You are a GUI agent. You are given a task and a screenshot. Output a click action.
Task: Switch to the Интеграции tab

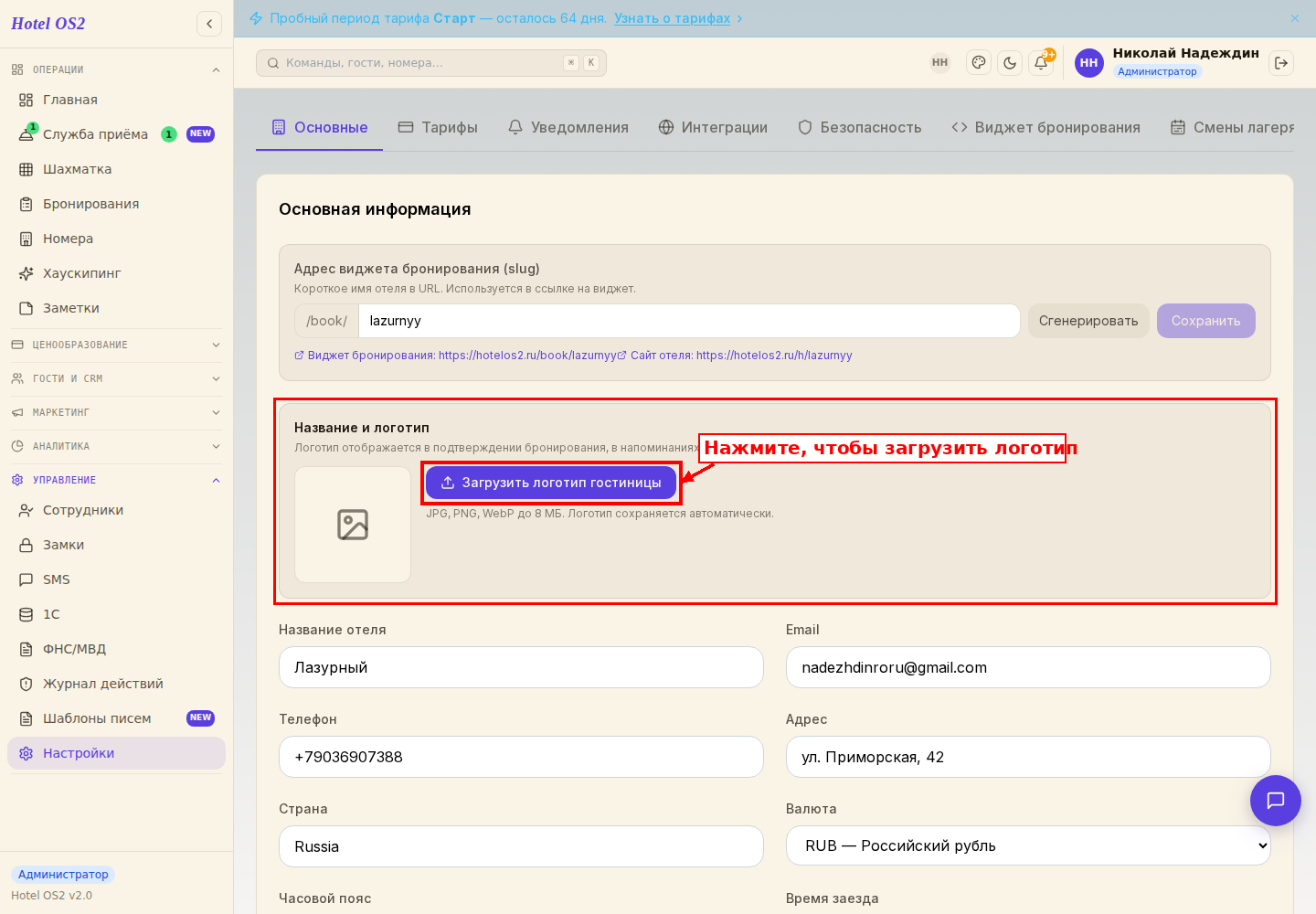tap(714, 127)
